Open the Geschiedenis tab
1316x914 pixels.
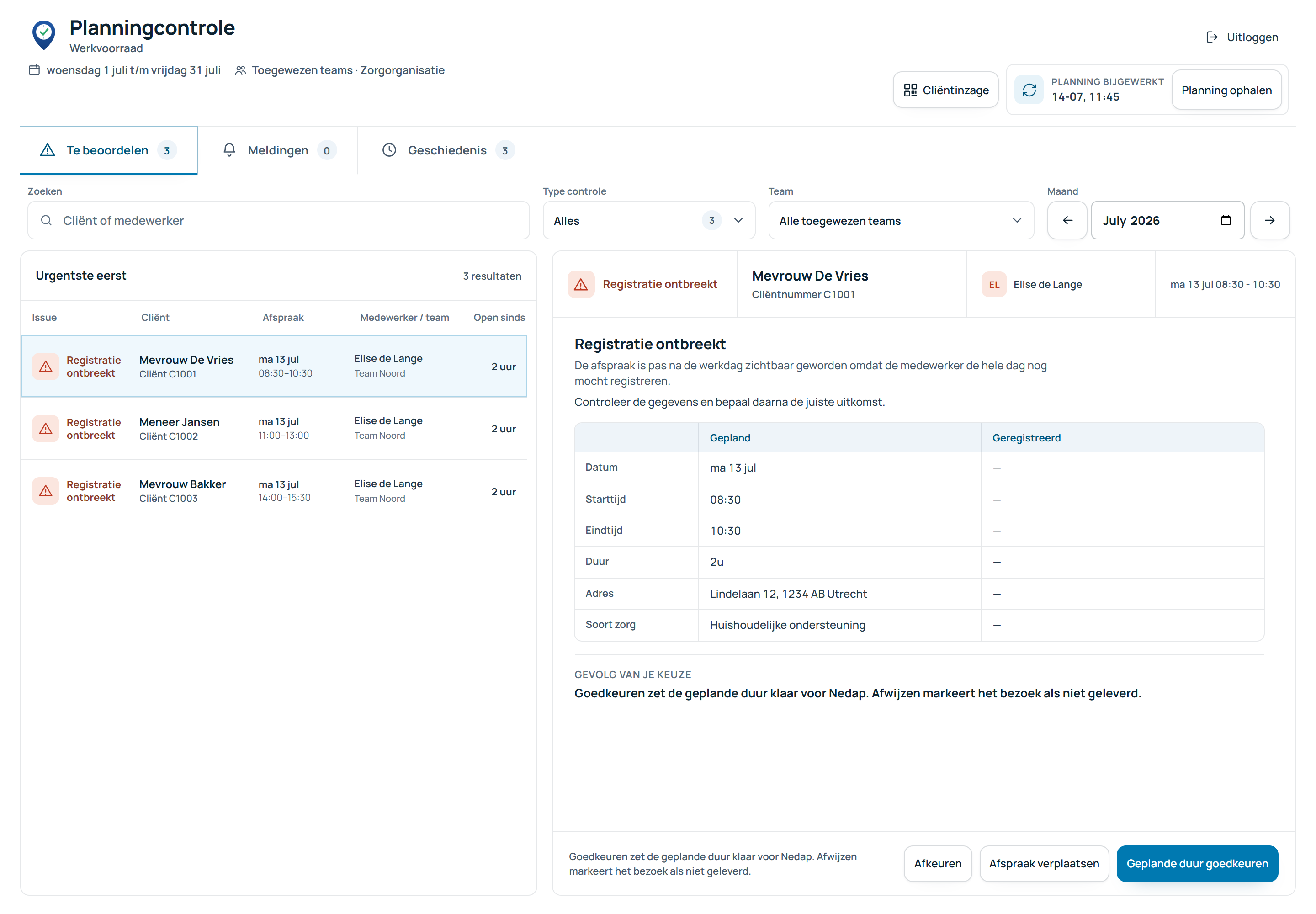pos(447,151)
